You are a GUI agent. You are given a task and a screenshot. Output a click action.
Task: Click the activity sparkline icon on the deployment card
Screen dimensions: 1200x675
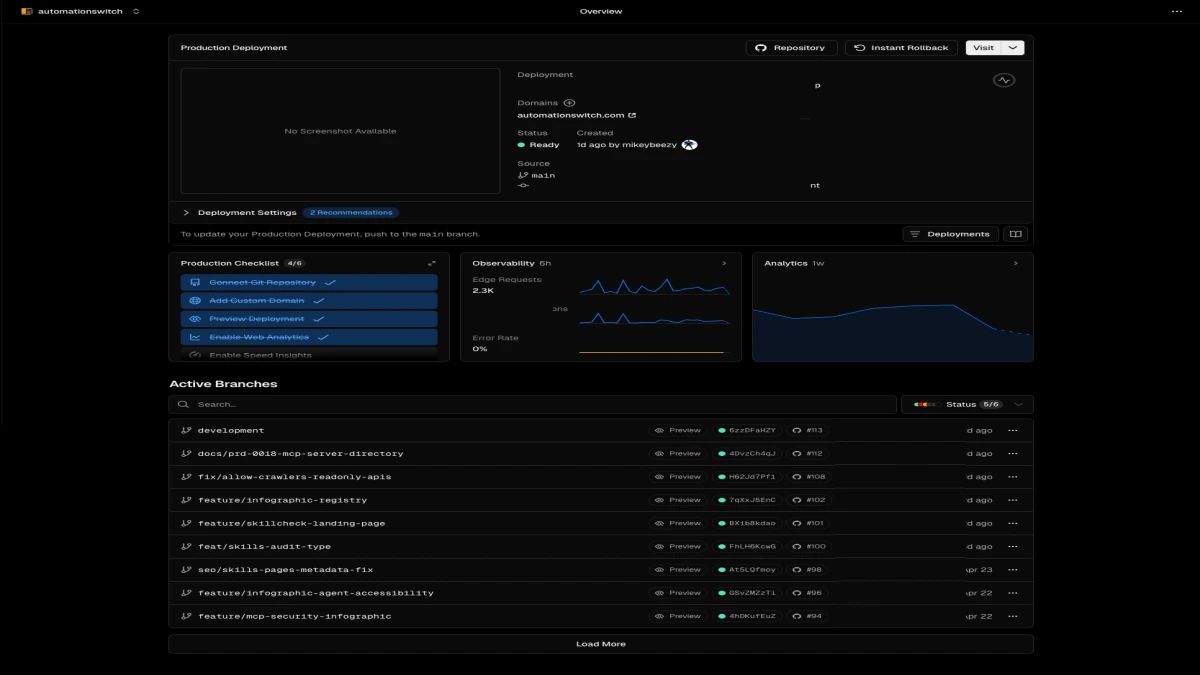(1003, 79)
